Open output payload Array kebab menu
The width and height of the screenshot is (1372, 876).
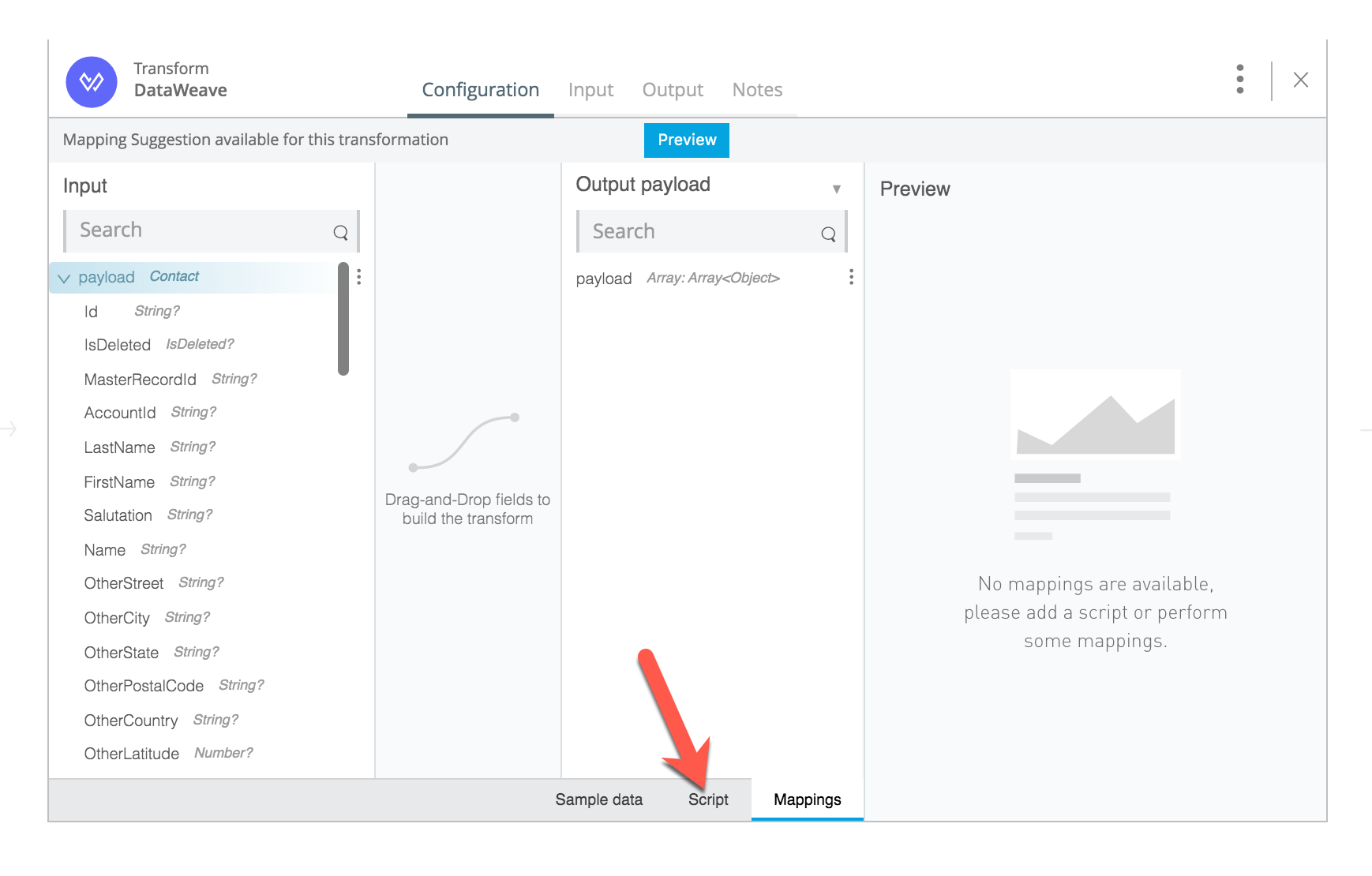point(851,277)
